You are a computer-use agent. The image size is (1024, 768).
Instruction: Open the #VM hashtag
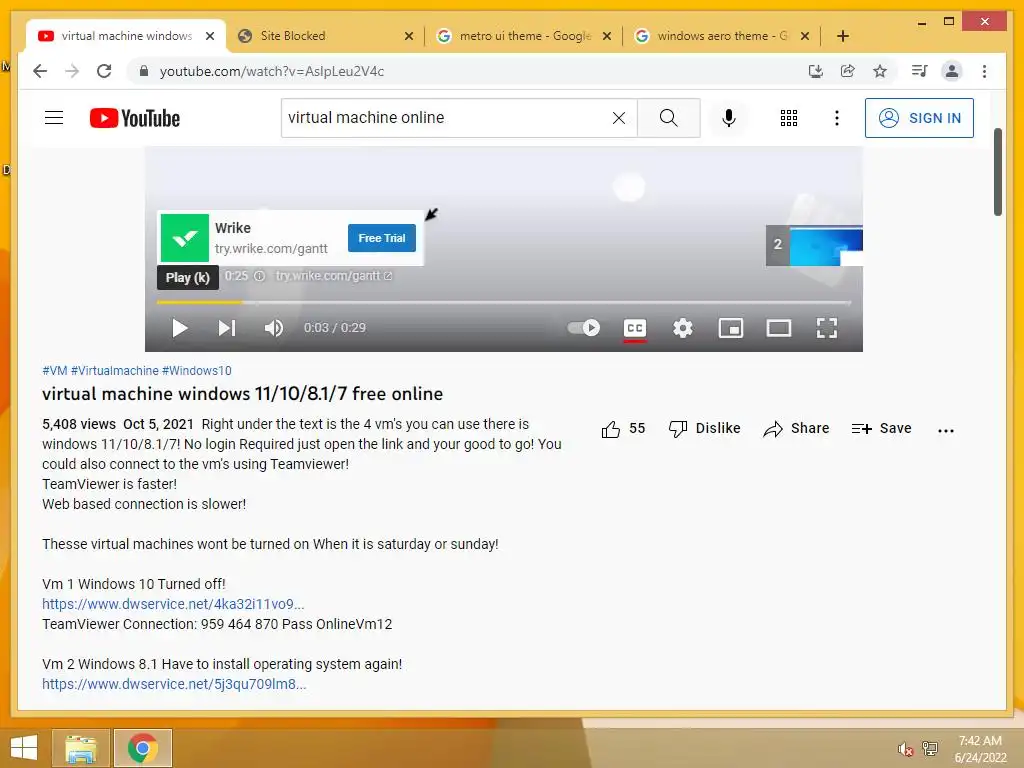55,370
